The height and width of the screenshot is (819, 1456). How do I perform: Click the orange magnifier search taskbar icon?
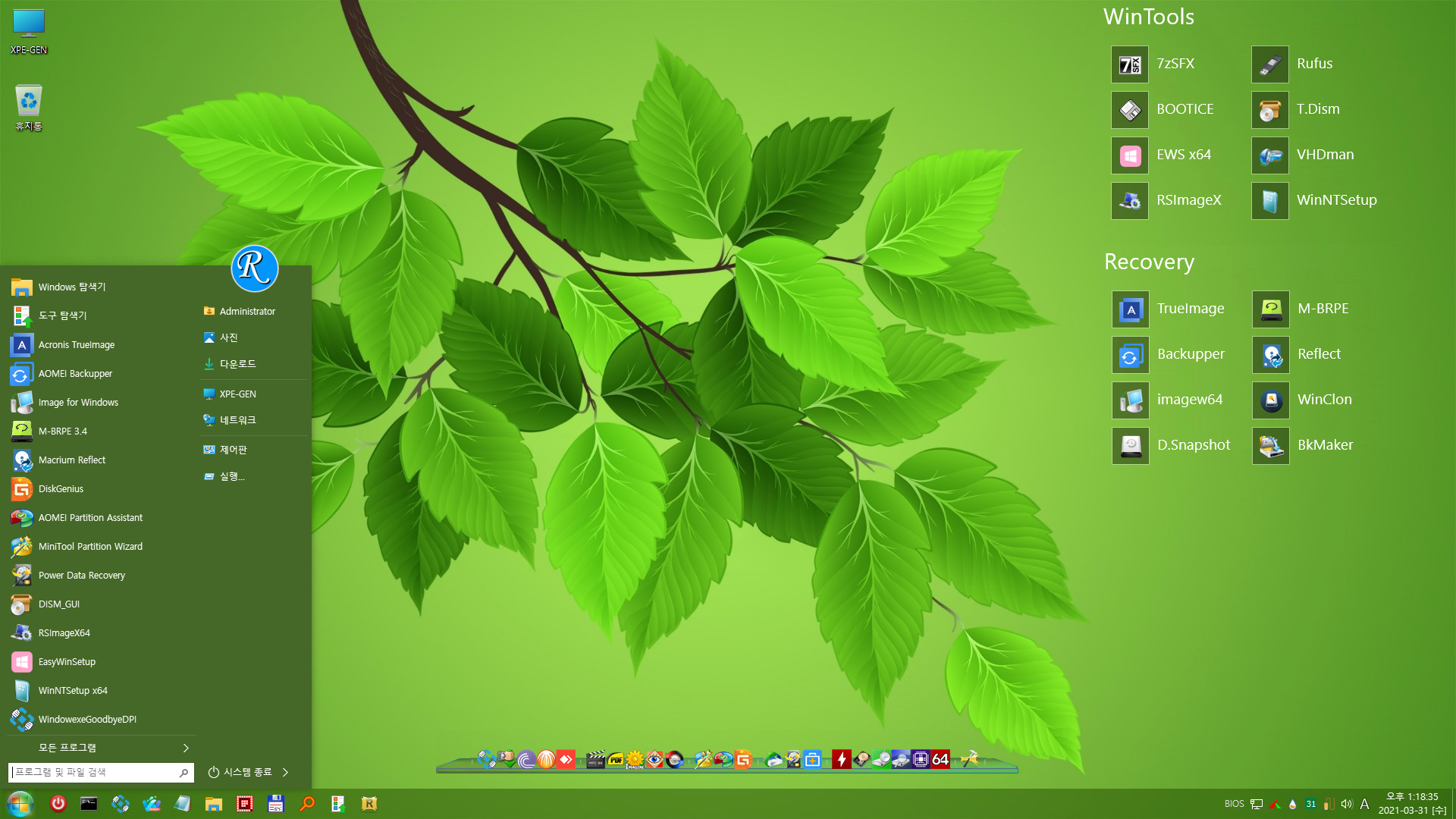pos(307,804)
